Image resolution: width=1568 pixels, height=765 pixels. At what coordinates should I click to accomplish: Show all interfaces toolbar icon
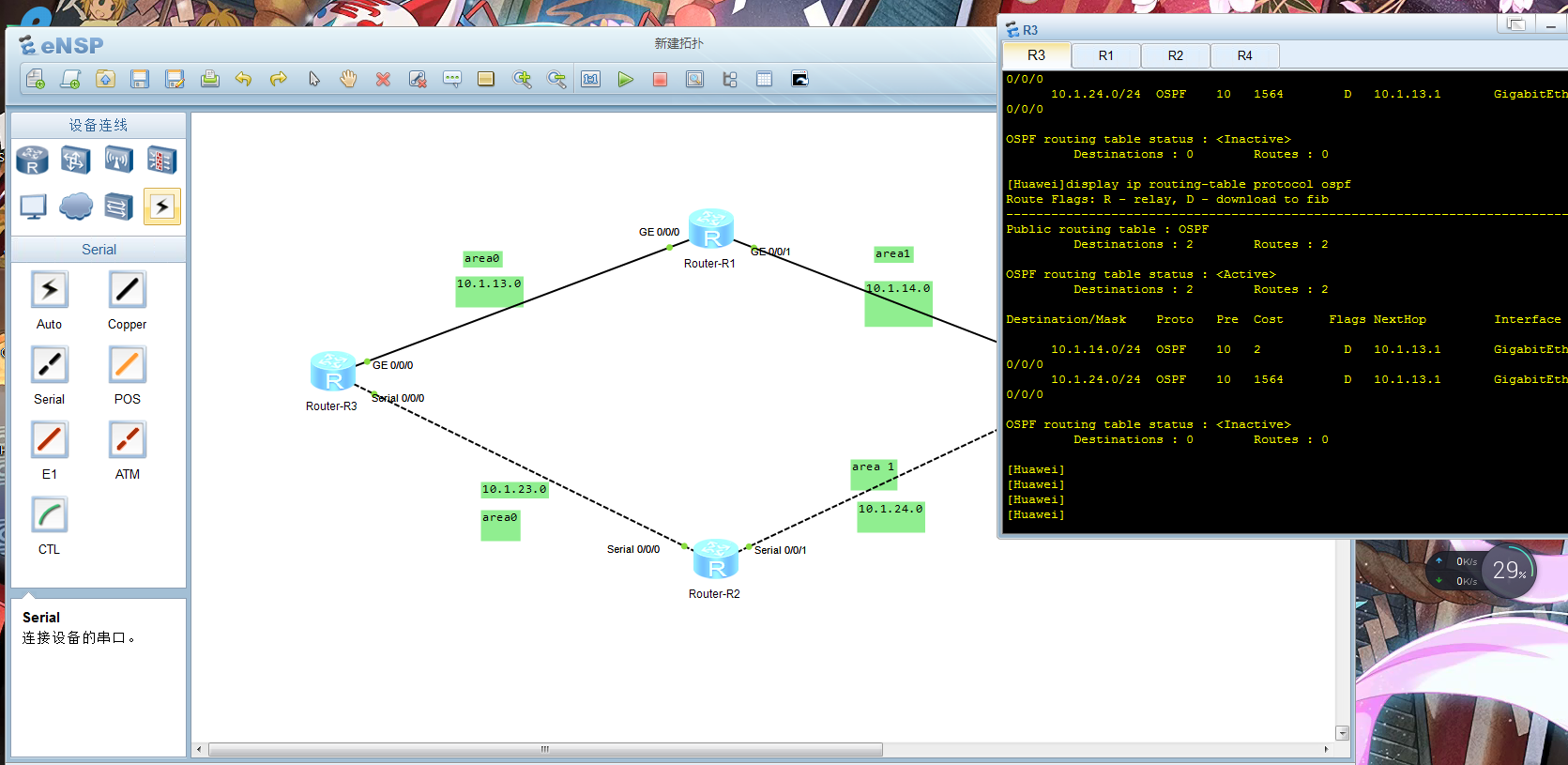[729, 79]
